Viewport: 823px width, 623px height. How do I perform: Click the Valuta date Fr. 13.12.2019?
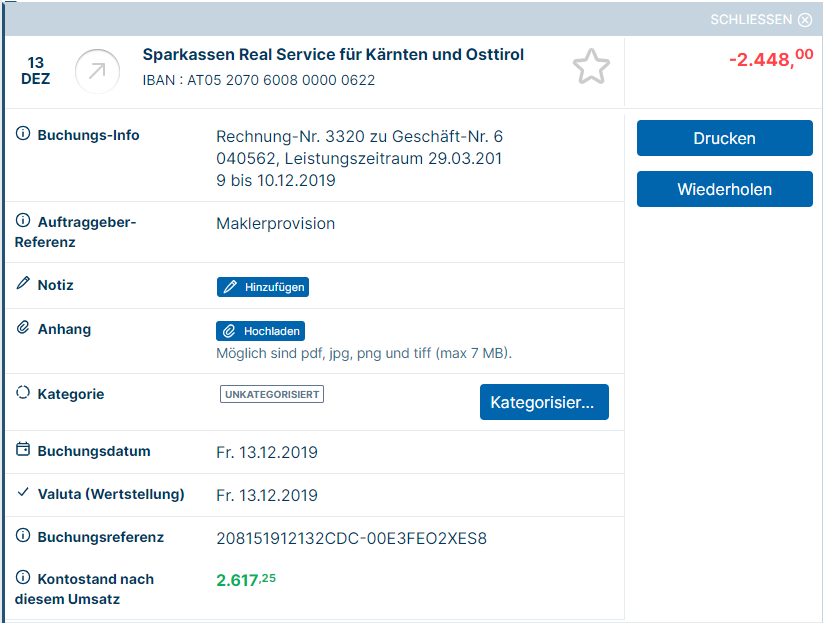click(267, 495)
